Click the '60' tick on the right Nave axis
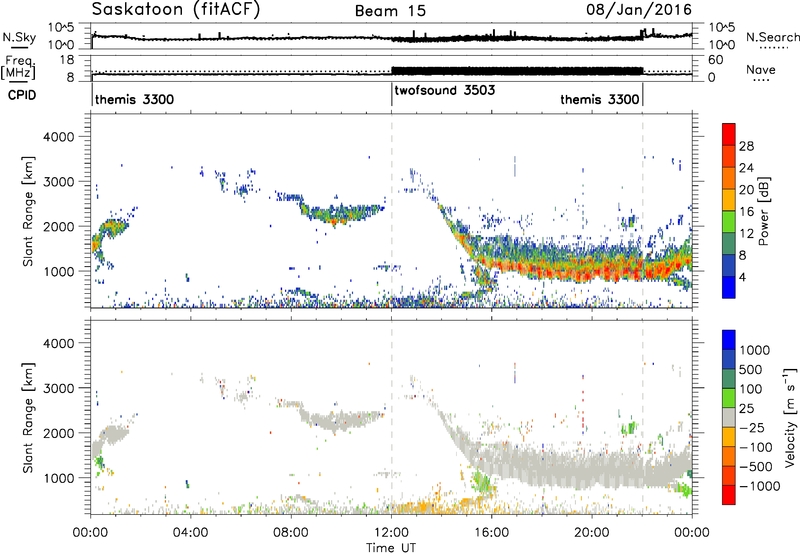The image size is (800, 554). pos(716,60)
